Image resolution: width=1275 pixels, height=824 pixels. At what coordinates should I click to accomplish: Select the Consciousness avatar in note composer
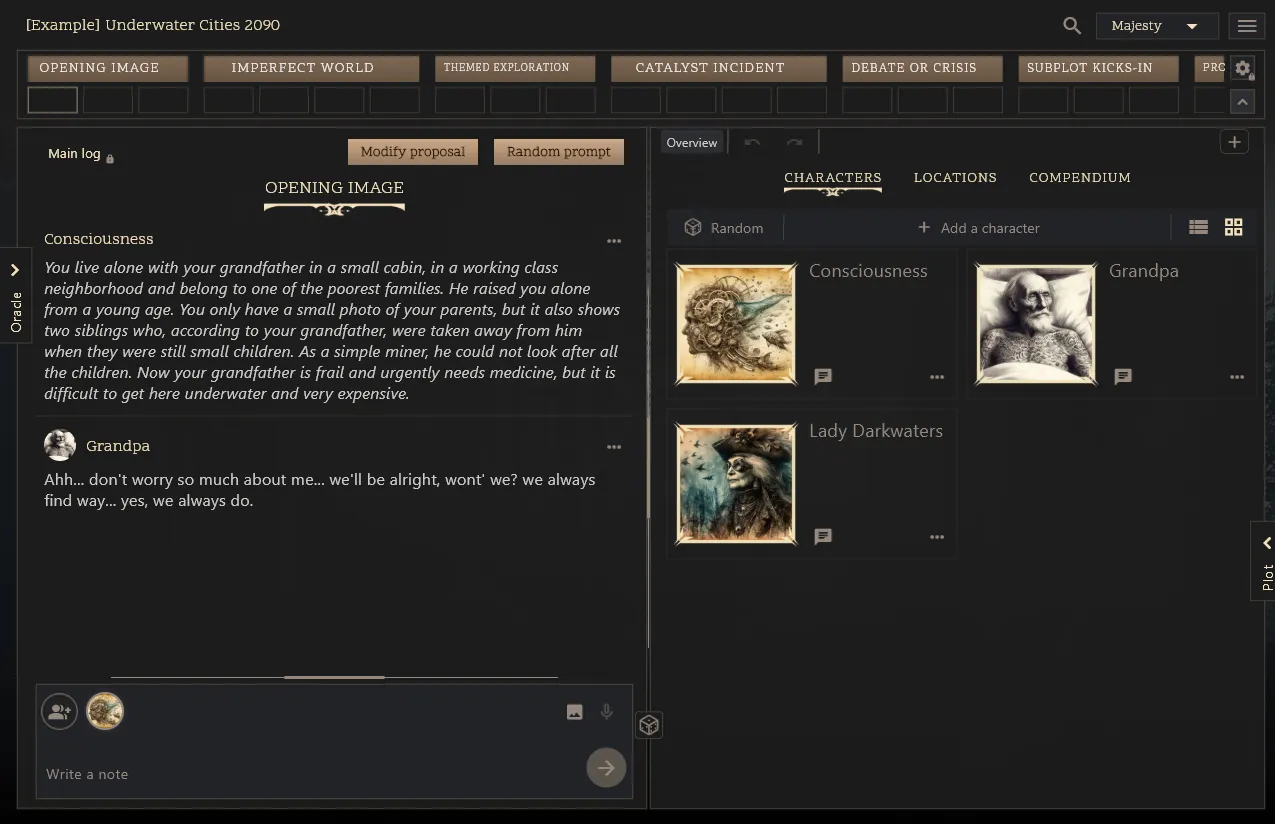(x=105, y=712)
